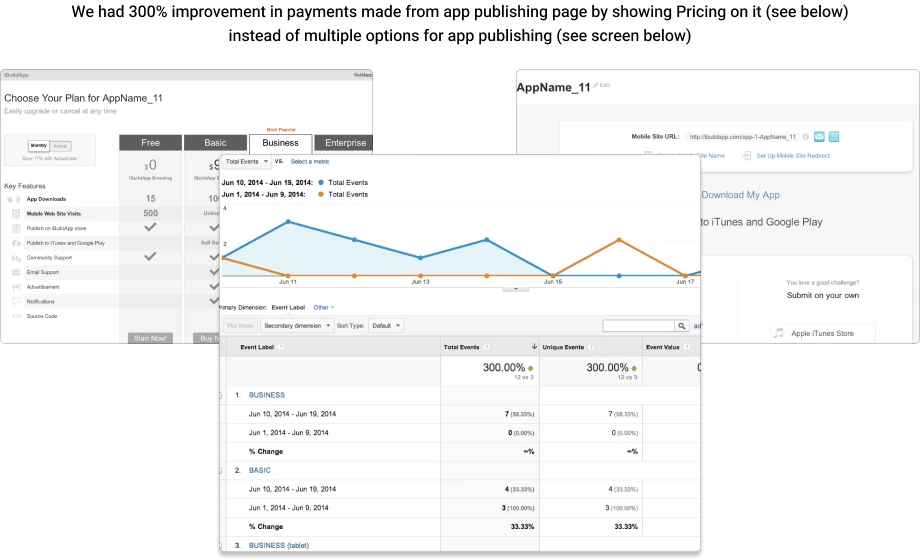Click the Plot Rows button
Viewport: 920px width, 560px height.
239,326
